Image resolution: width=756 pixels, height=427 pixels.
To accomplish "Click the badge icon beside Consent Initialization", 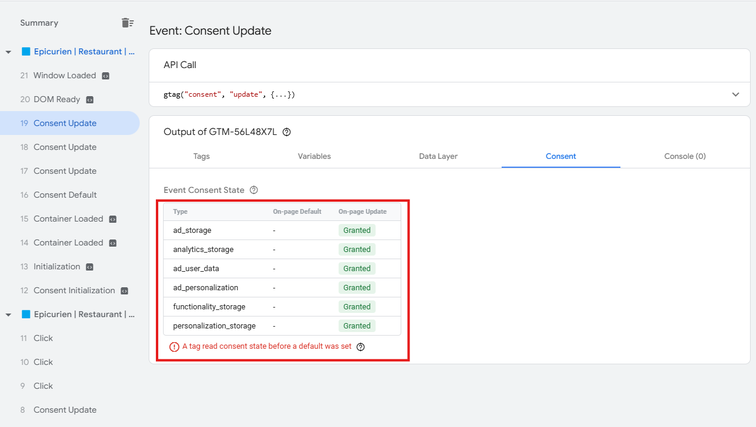I will (x=125, y=291).
